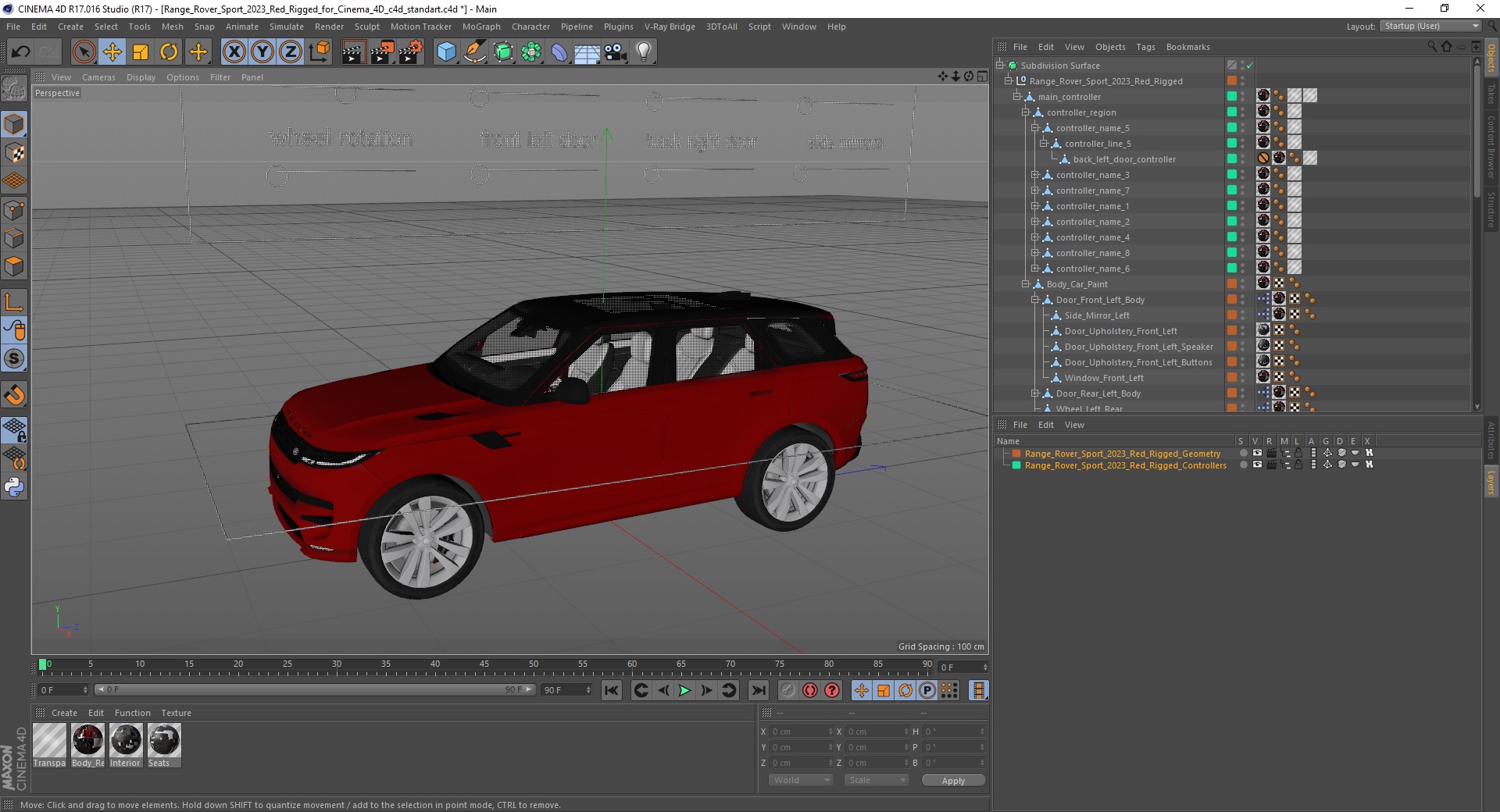Enable Points mode in left sidebar
This screenshot has height=812, width=1500.
14,209
